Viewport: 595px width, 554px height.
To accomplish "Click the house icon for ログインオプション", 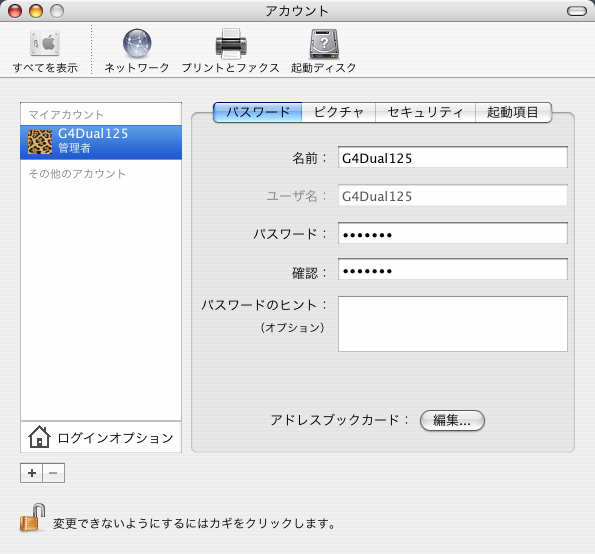I will click(x=39, y=437).
